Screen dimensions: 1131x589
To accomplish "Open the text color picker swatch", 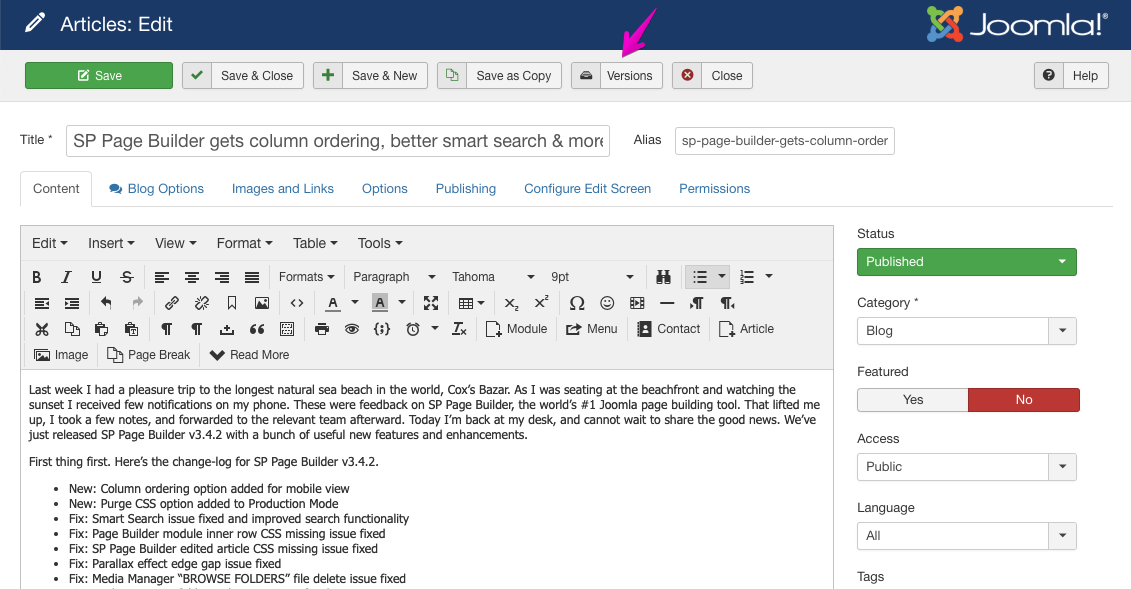I will [333, 303].
